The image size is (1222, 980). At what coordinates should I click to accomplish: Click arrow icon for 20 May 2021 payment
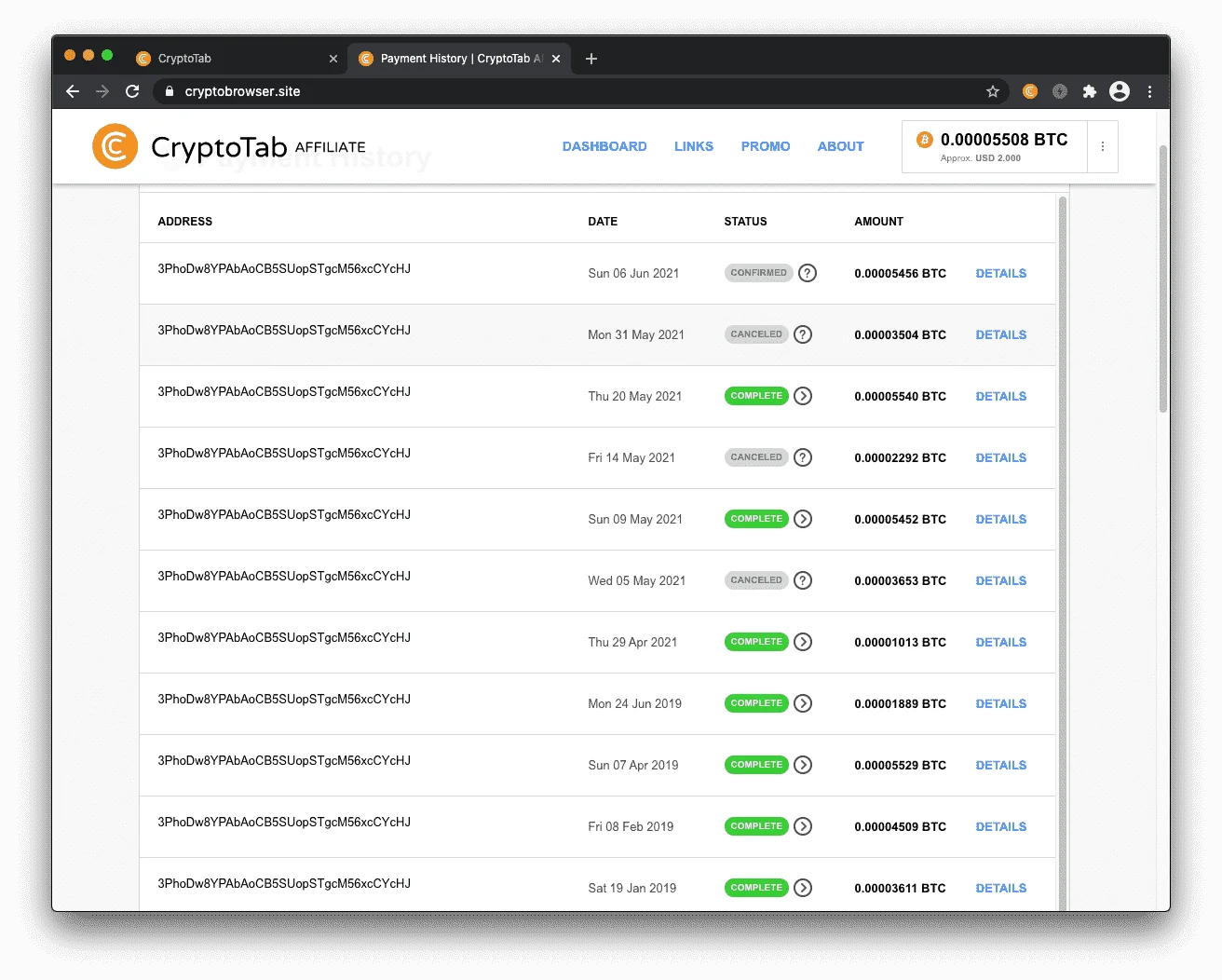803,396
